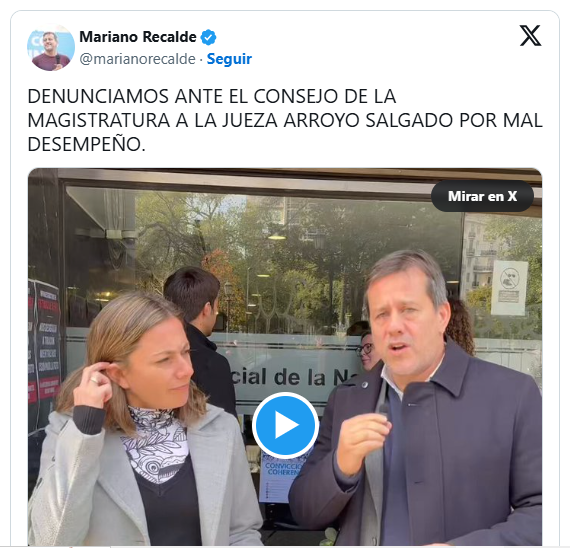Click the X logo in the tweet corner
Viewport: 570px width, 548px height.
(530, 35)
